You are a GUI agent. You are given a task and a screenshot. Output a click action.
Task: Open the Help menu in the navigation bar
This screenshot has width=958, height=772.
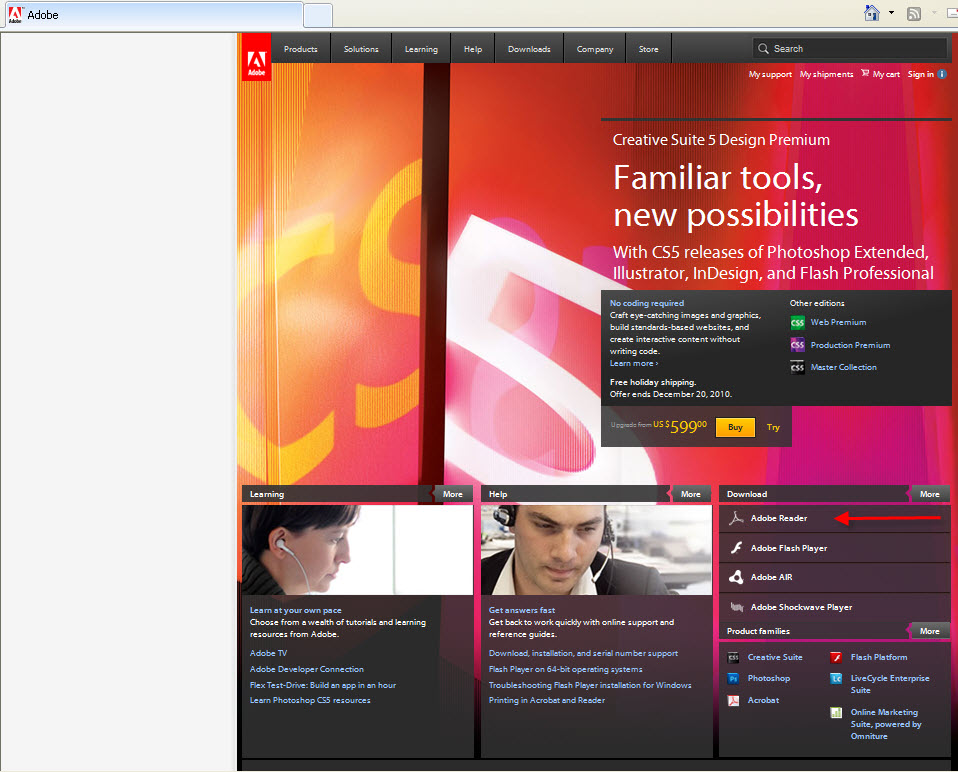473,49
